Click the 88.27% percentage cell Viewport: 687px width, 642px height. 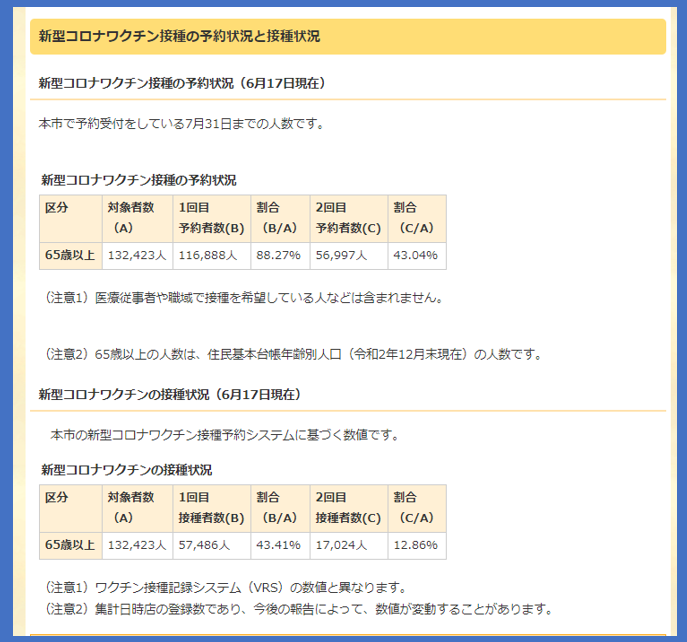[278, 255]
